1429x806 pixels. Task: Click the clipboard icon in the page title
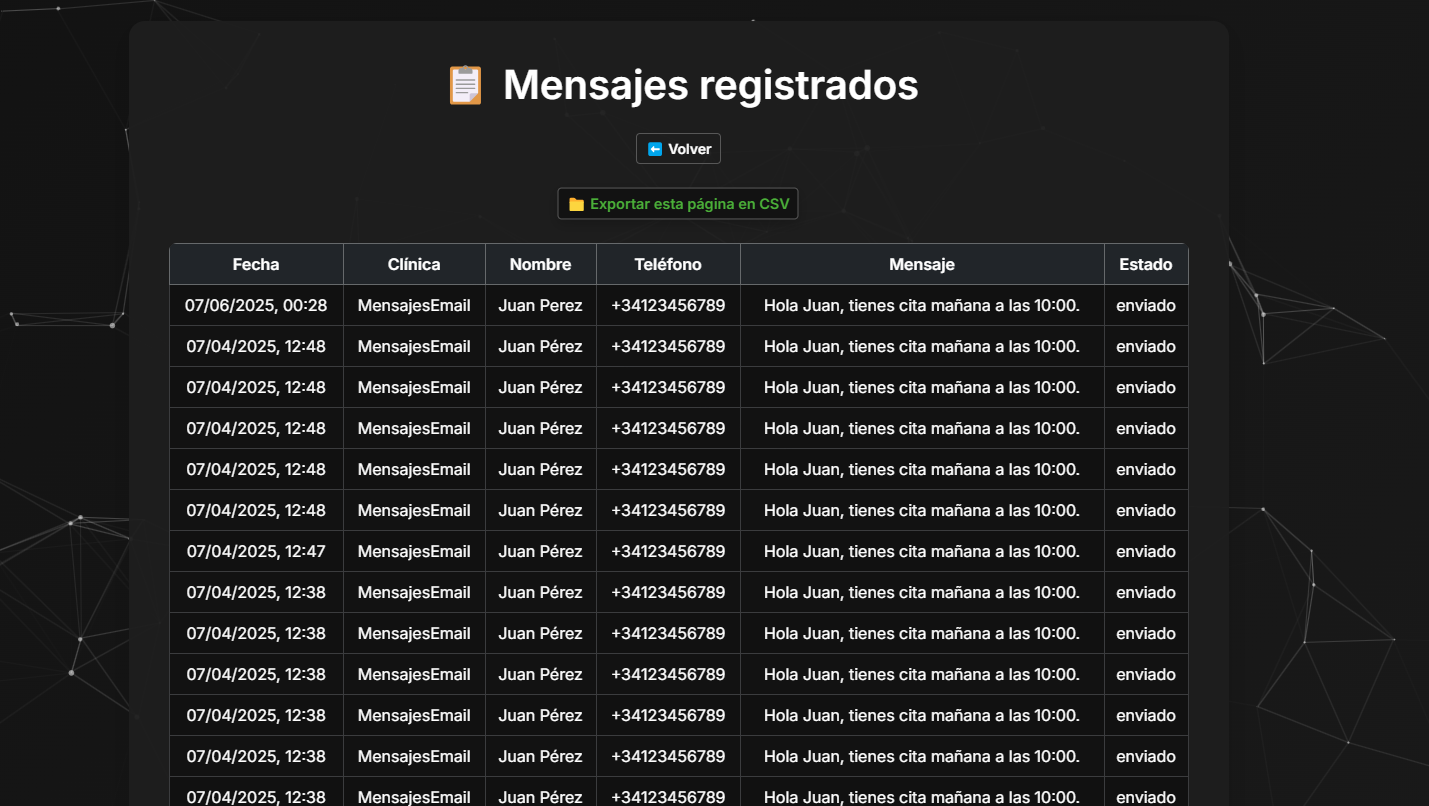coord(464,84)
